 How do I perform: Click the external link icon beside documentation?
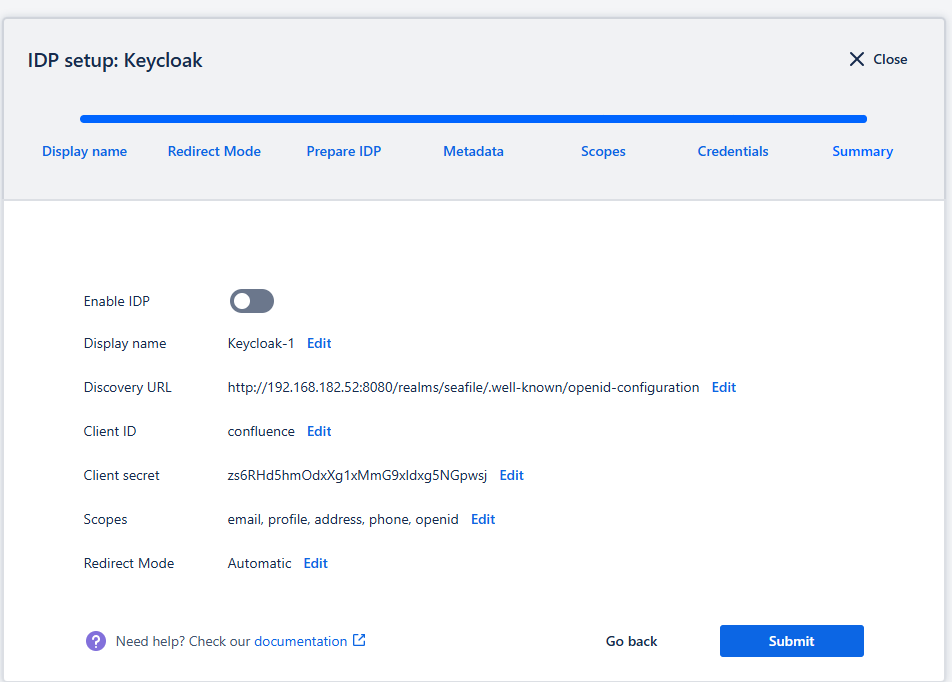(359, 640)
